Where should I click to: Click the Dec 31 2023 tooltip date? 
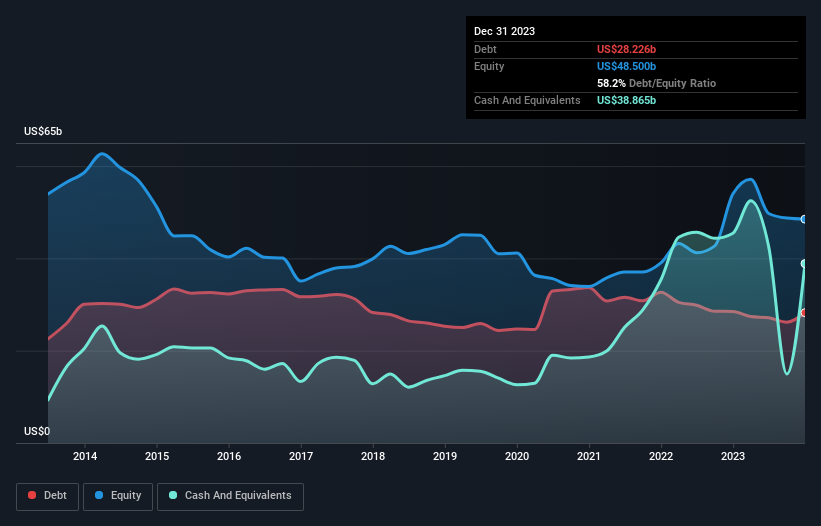504,31
